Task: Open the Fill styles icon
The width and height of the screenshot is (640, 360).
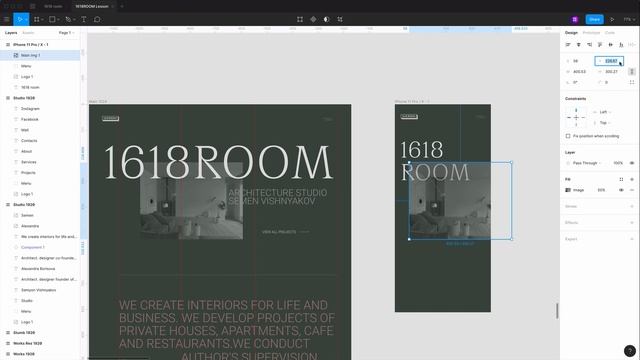Action: point(621,179)
